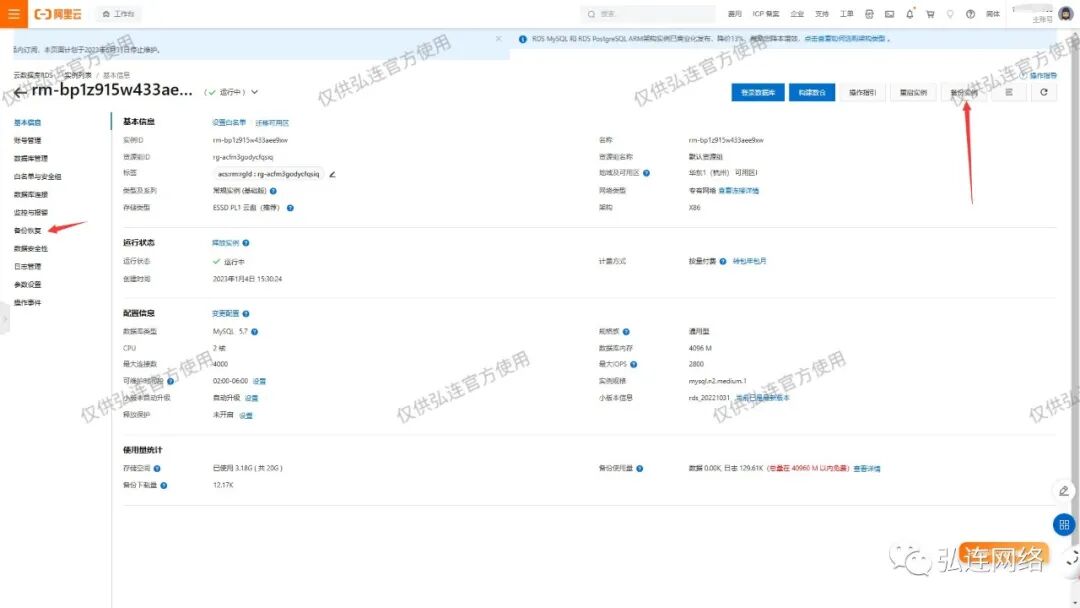Click the 操作指引 button
The image size is (1080, 608).
pos(862,92)
